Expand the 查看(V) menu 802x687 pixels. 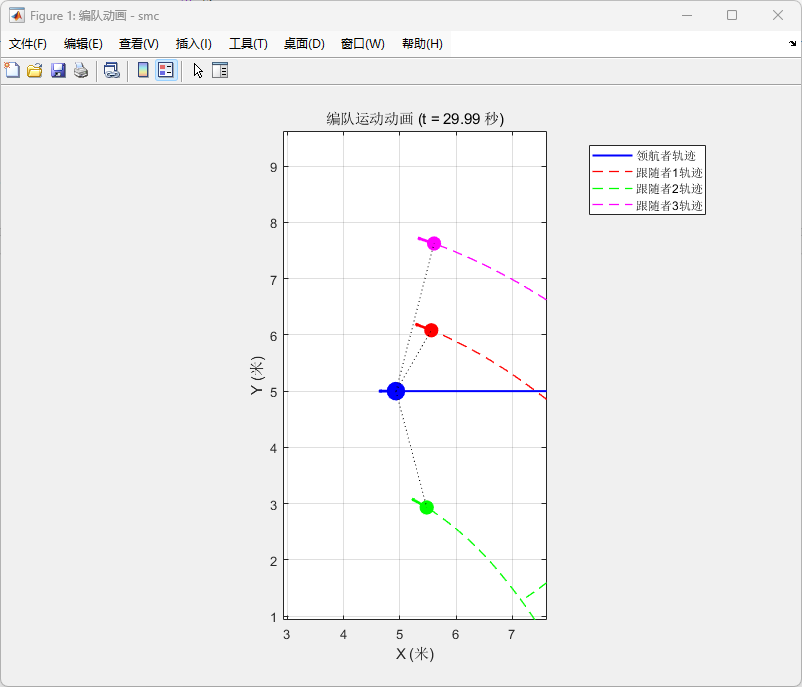click(x=139, y=44)
